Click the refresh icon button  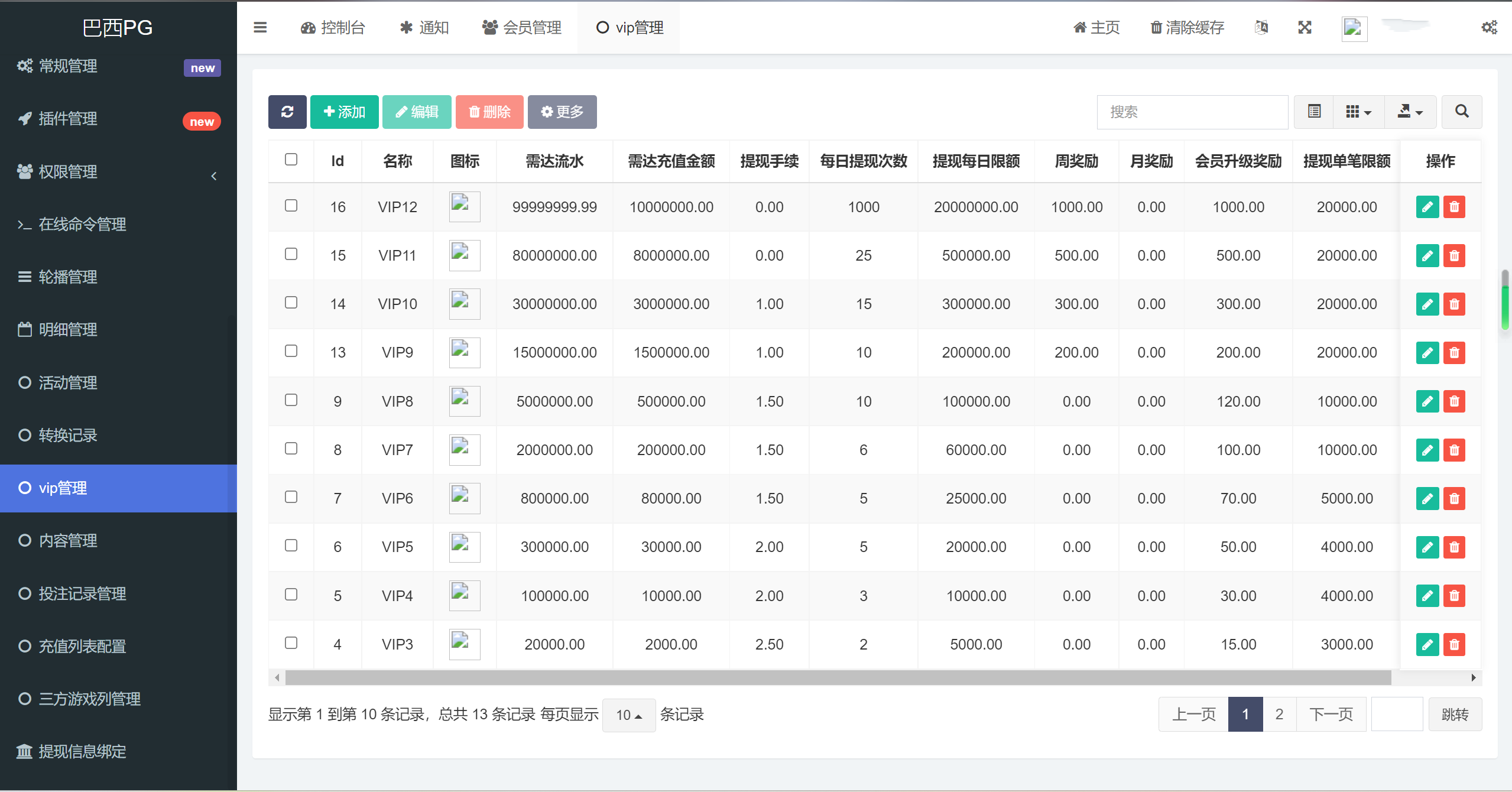[287, 112]
